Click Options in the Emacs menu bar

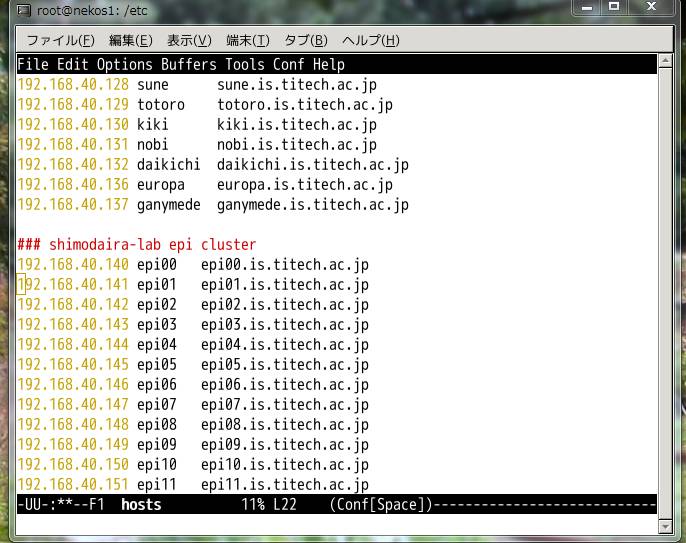125,65
